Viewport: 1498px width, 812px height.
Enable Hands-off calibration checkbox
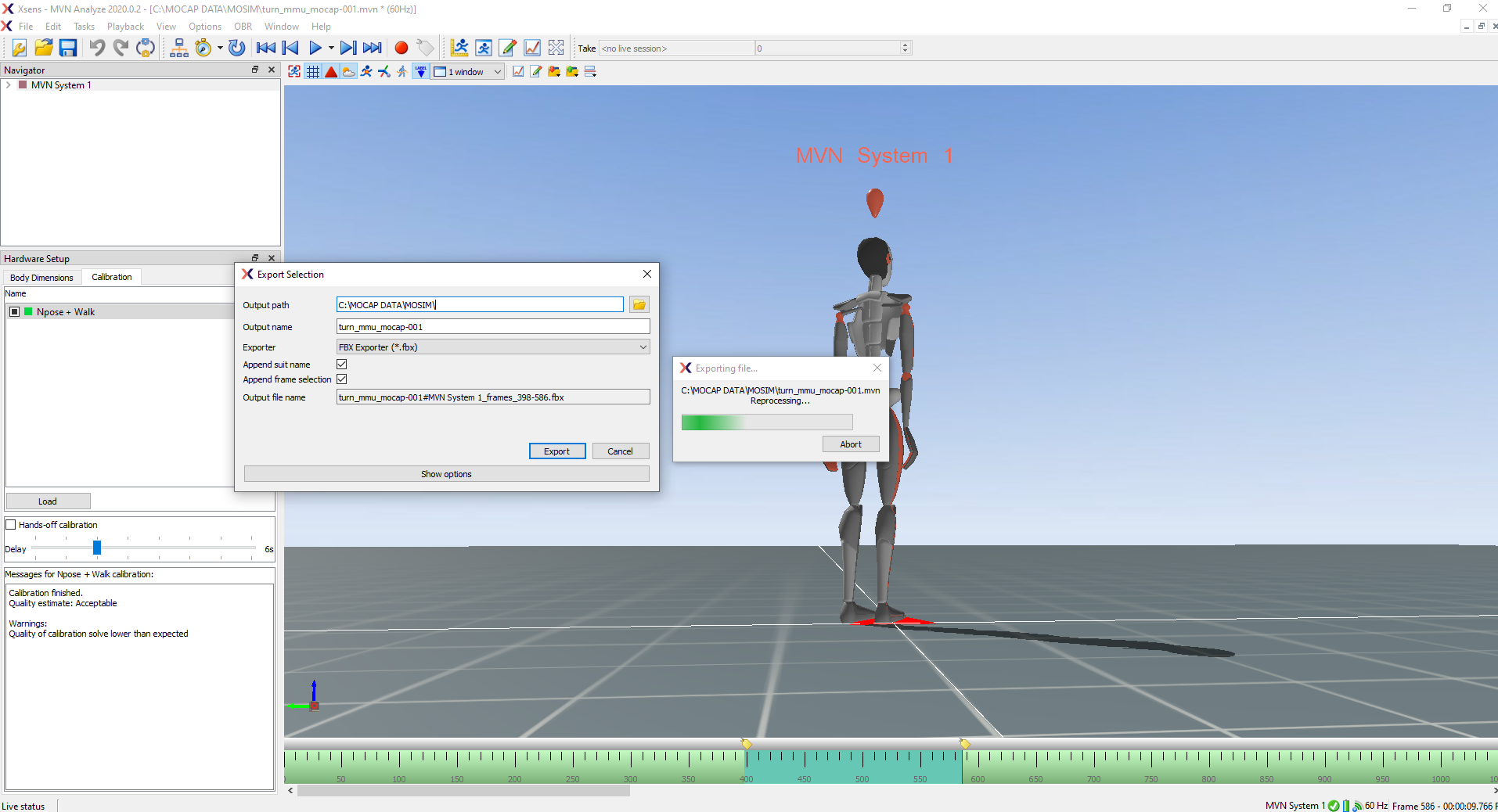click(11, 525)
